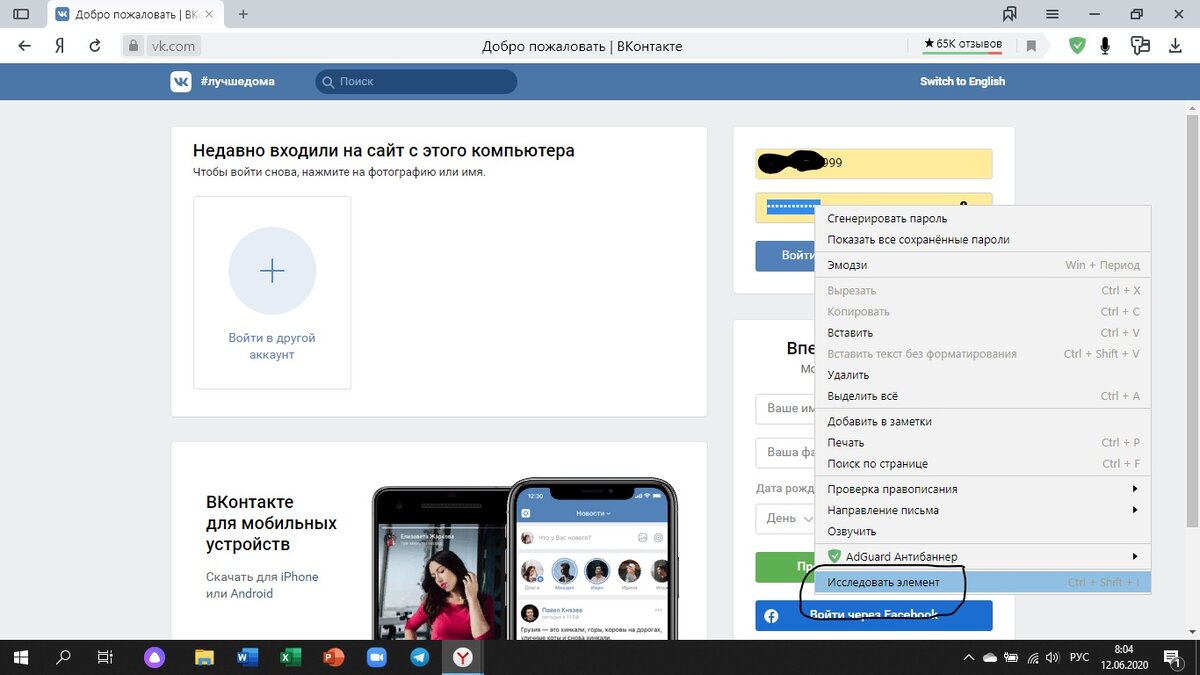The height and width of the screenshot is (675, 1200).
Task: Open Windows taskbar search
Action: pyautogui.click(x=63, y=657)
